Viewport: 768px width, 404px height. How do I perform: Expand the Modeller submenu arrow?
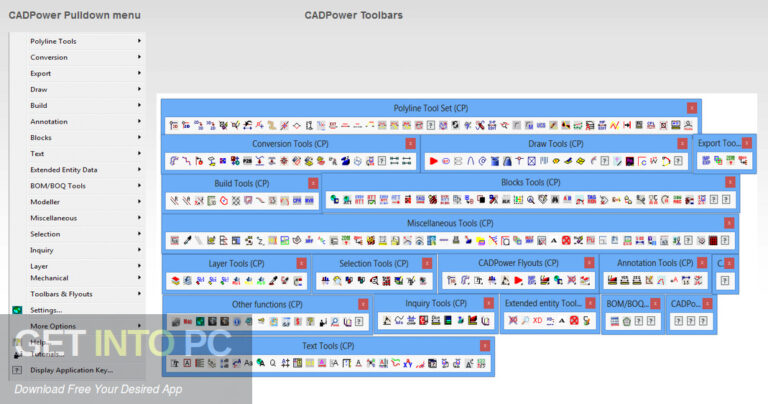[x=139, y=202]
